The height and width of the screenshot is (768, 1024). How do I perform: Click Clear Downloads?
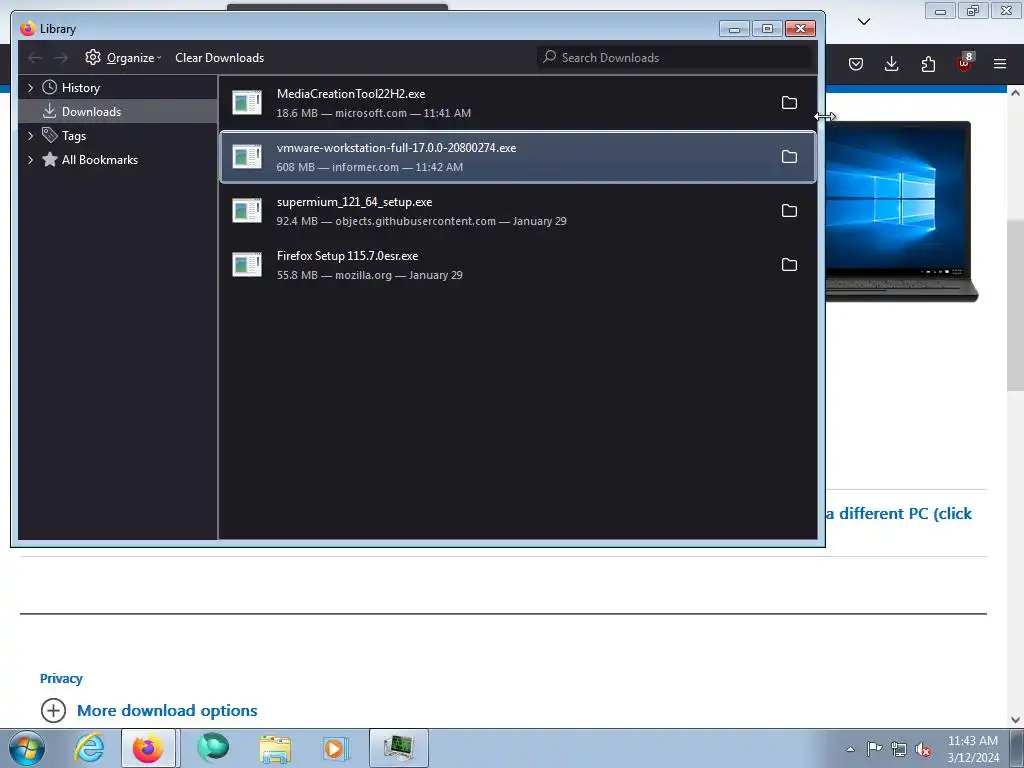click(x=219, y=57)
